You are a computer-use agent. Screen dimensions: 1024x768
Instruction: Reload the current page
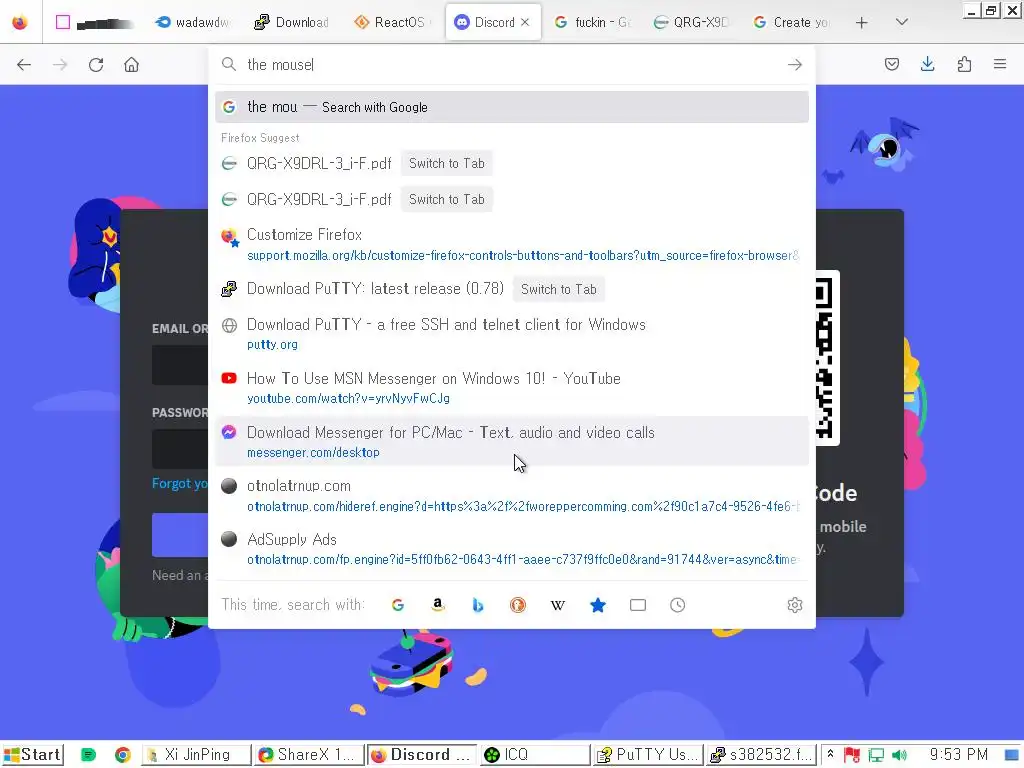pyautogui.click(x=96, y=65)
